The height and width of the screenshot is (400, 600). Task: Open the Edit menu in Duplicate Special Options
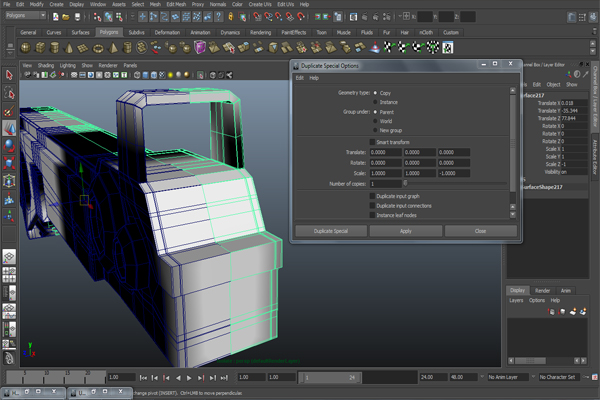pyautogui.click(x=300, y=78)
